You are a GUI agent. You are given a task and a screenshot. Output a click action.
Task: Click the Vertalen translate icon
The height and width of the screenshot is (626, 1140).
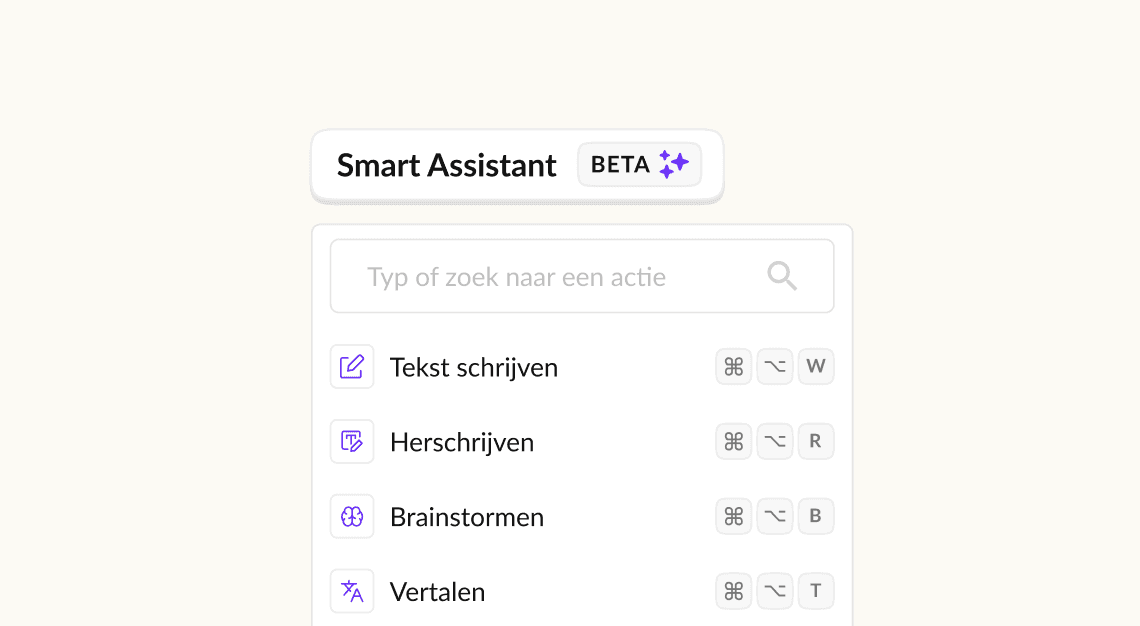tap(352, 591)
